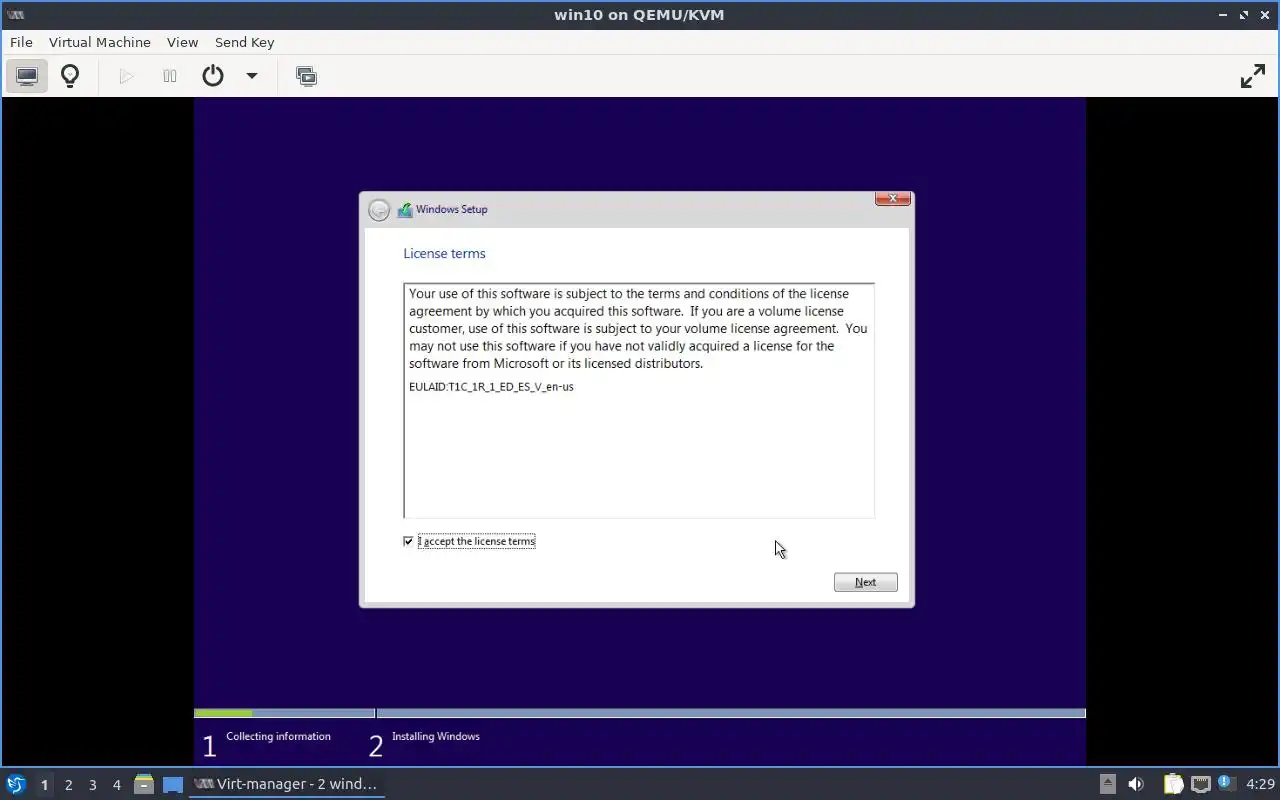Click the setup progress bar
This screenshot has height=800, width=1280.
640,713
